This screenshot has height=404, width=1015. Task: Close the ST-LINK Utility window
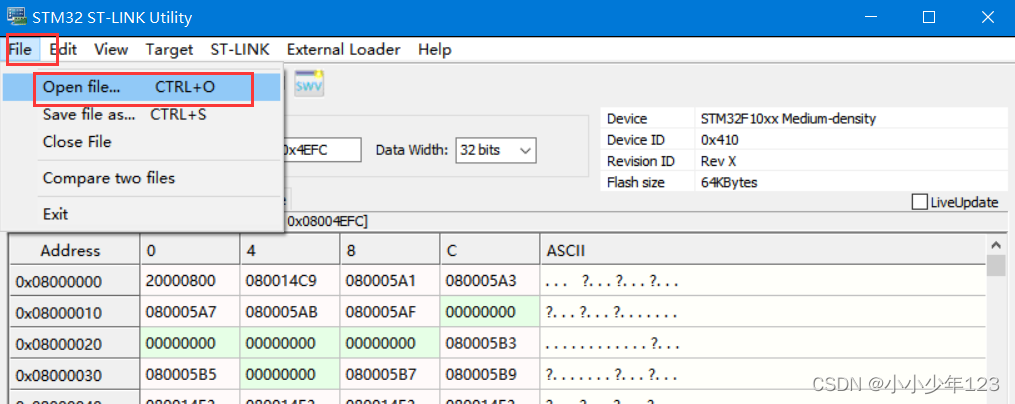coord(987,17)
